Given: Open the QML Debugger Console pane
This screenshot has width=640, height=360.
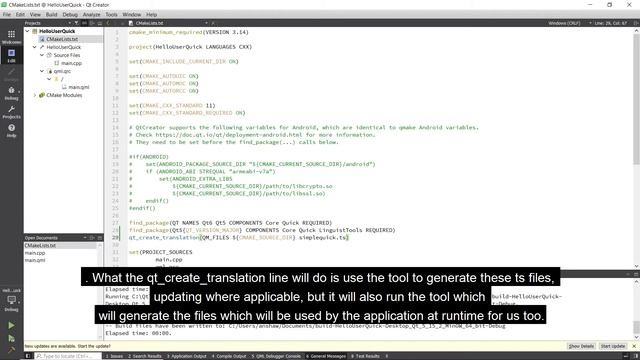Looking at the screenshot, I should tap(276, 356).
